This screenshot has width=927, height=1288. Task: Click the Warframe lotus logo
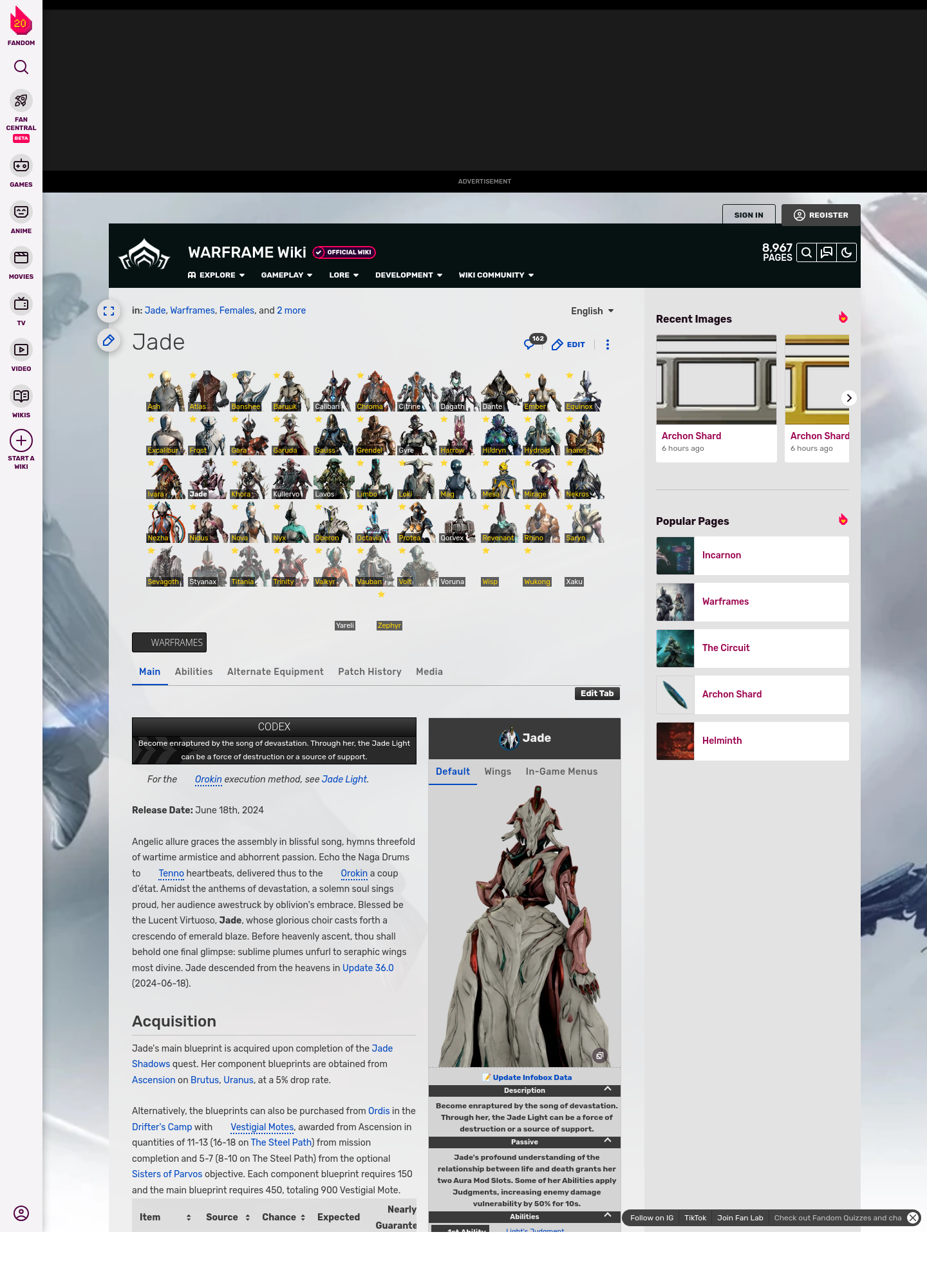(x=144, y=255)
